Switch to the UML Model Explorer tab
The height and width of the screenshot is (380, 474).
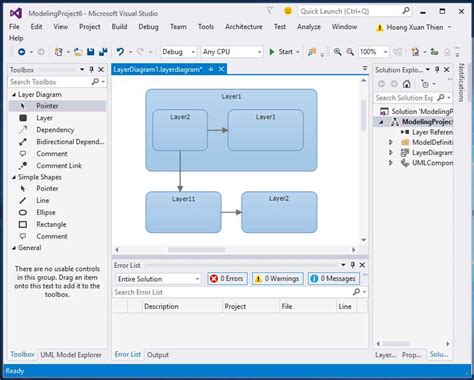click(x=71, y=355)
